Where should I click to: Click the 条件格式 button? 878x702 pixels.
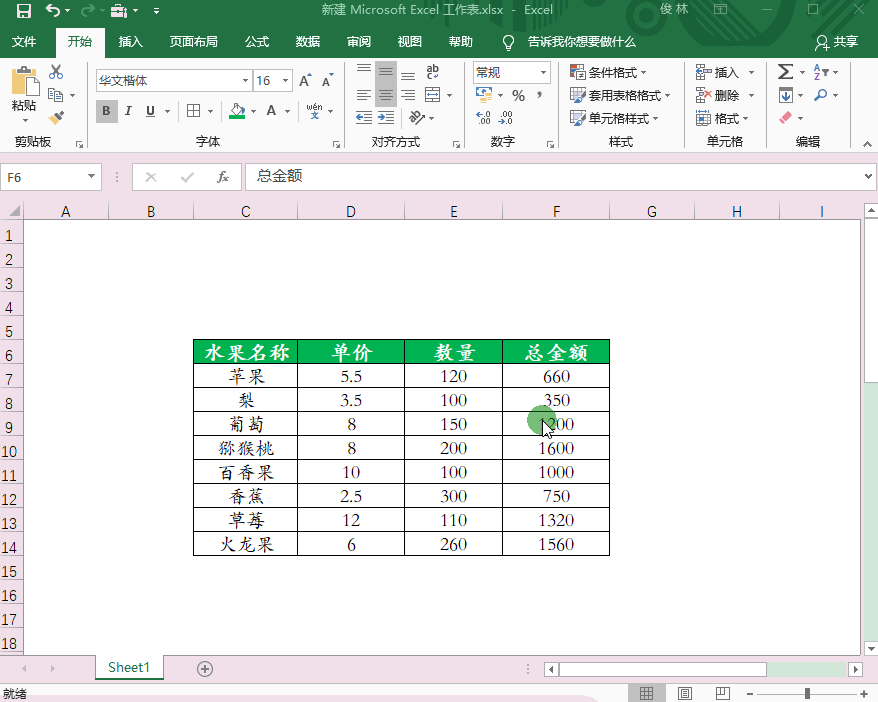[608, 73]
